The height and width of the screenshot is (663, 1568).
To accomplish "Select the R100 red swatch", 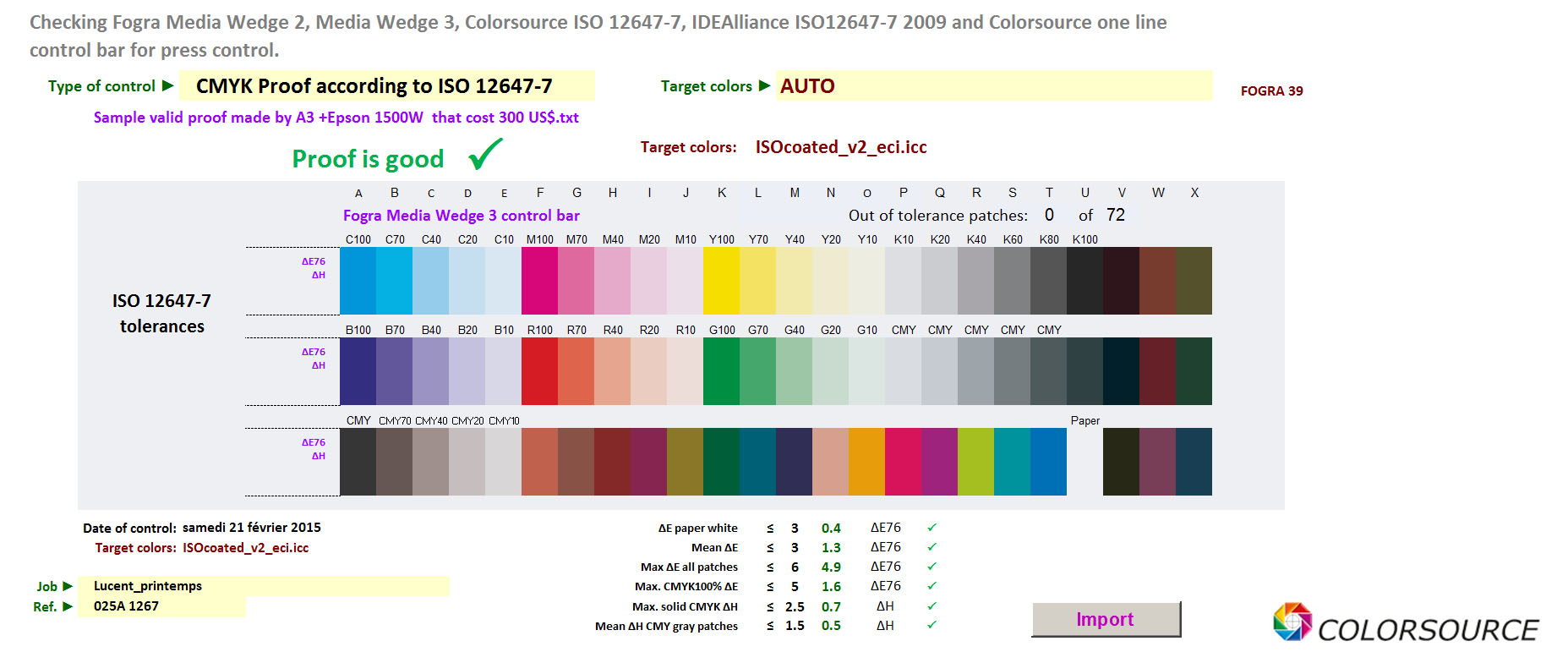I will [539, 371].
